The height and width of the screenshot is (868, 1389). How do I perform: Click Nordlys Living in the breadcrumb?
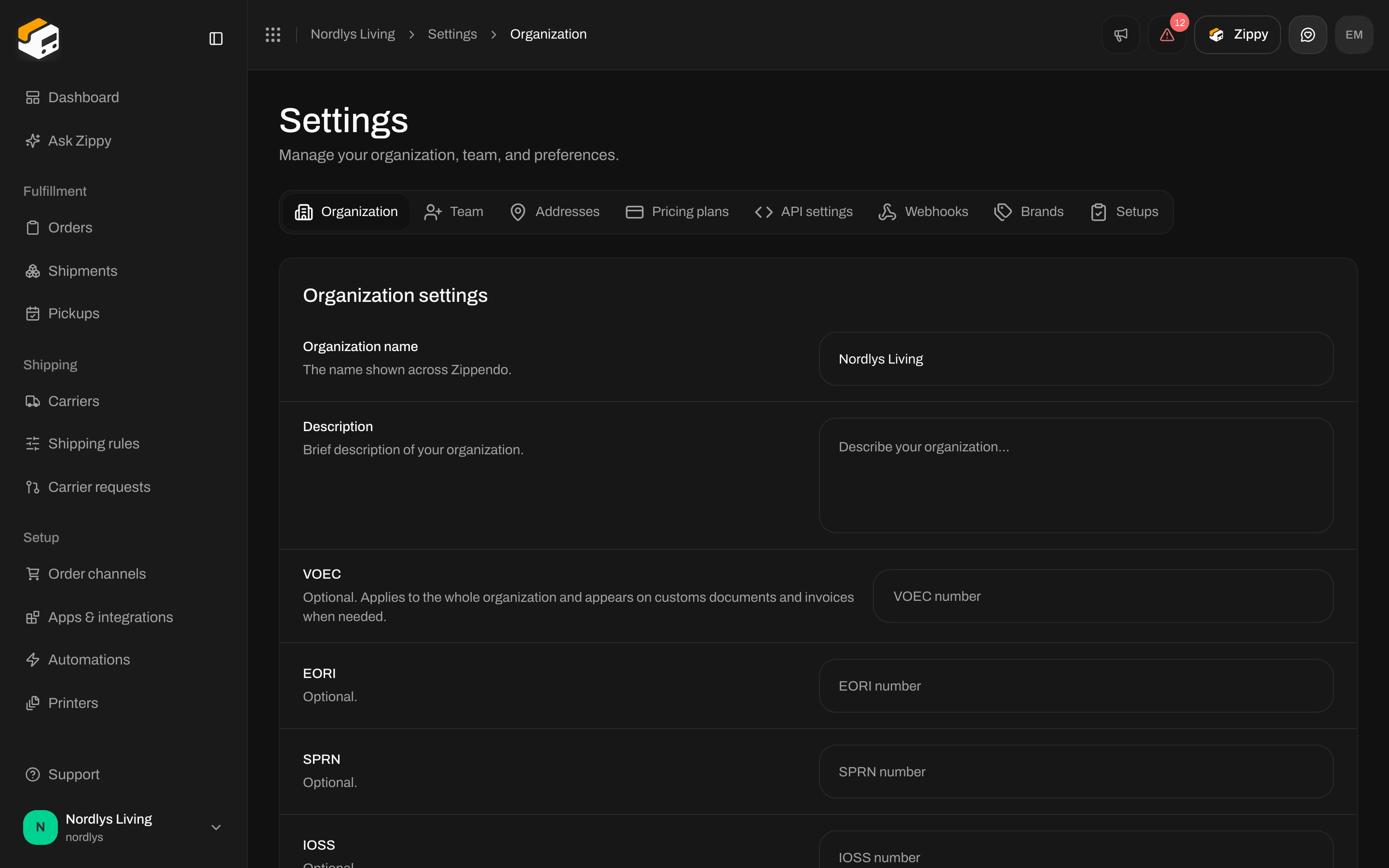353,34
